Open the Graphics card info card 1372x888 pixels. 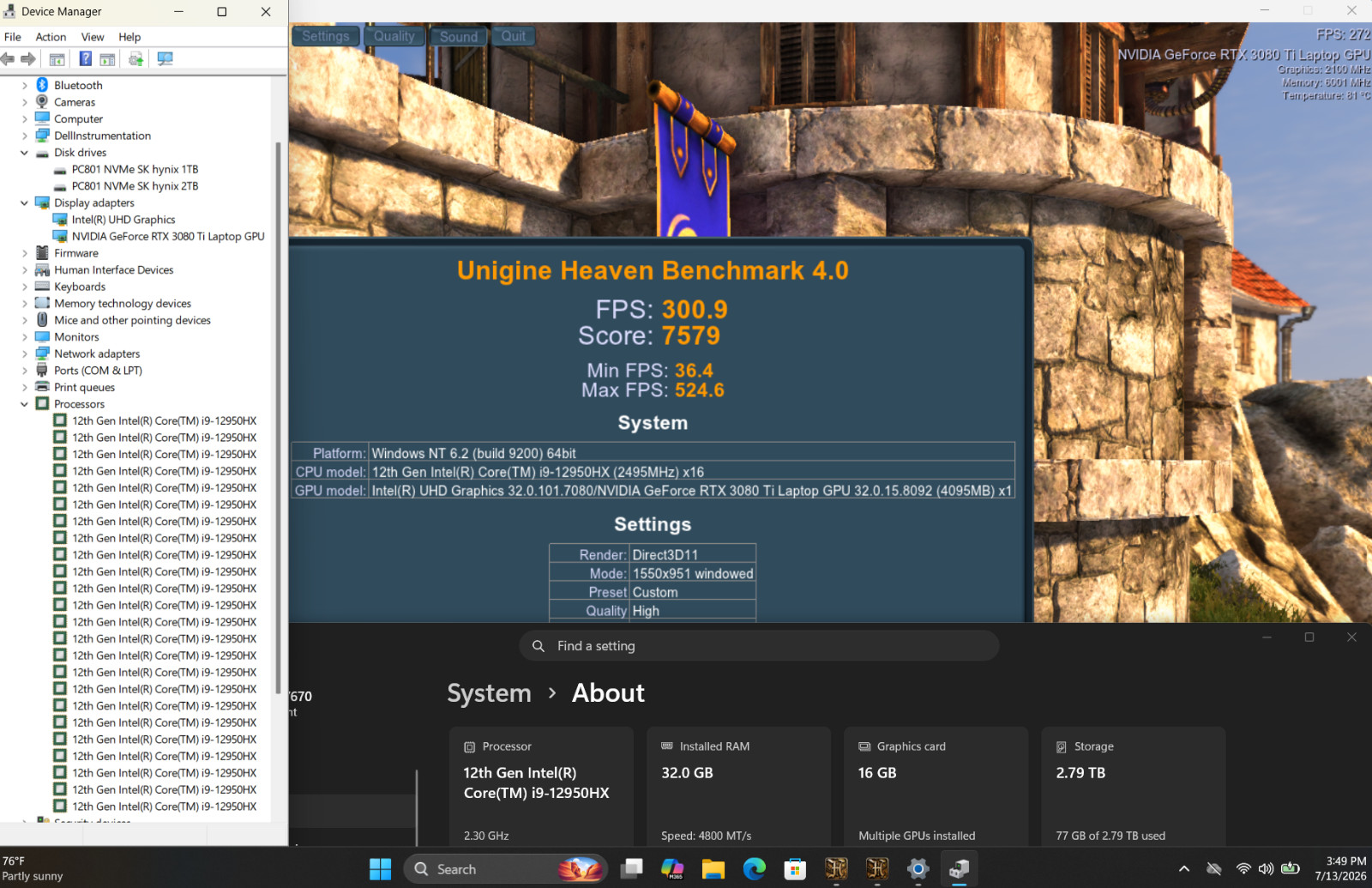936,787
